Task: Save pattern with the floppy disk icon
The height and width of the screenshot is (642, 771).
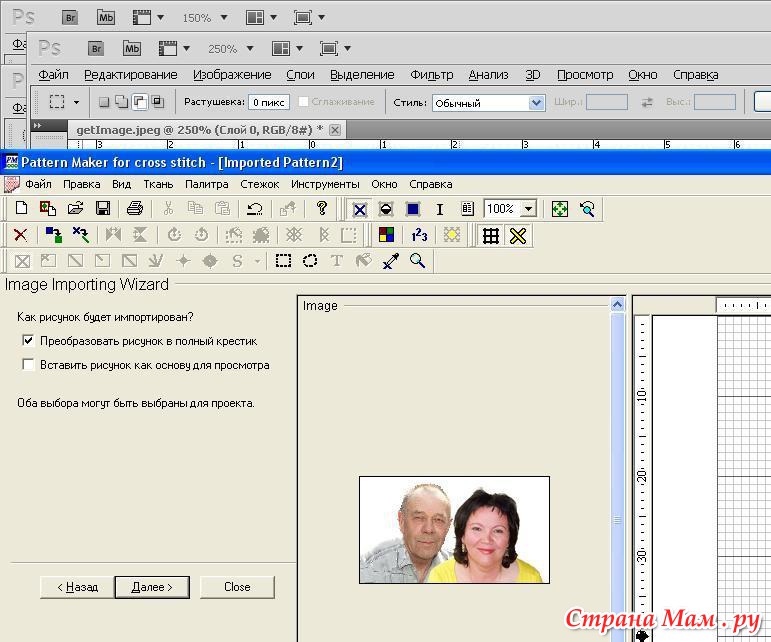Action: click(x=103, y=208)
